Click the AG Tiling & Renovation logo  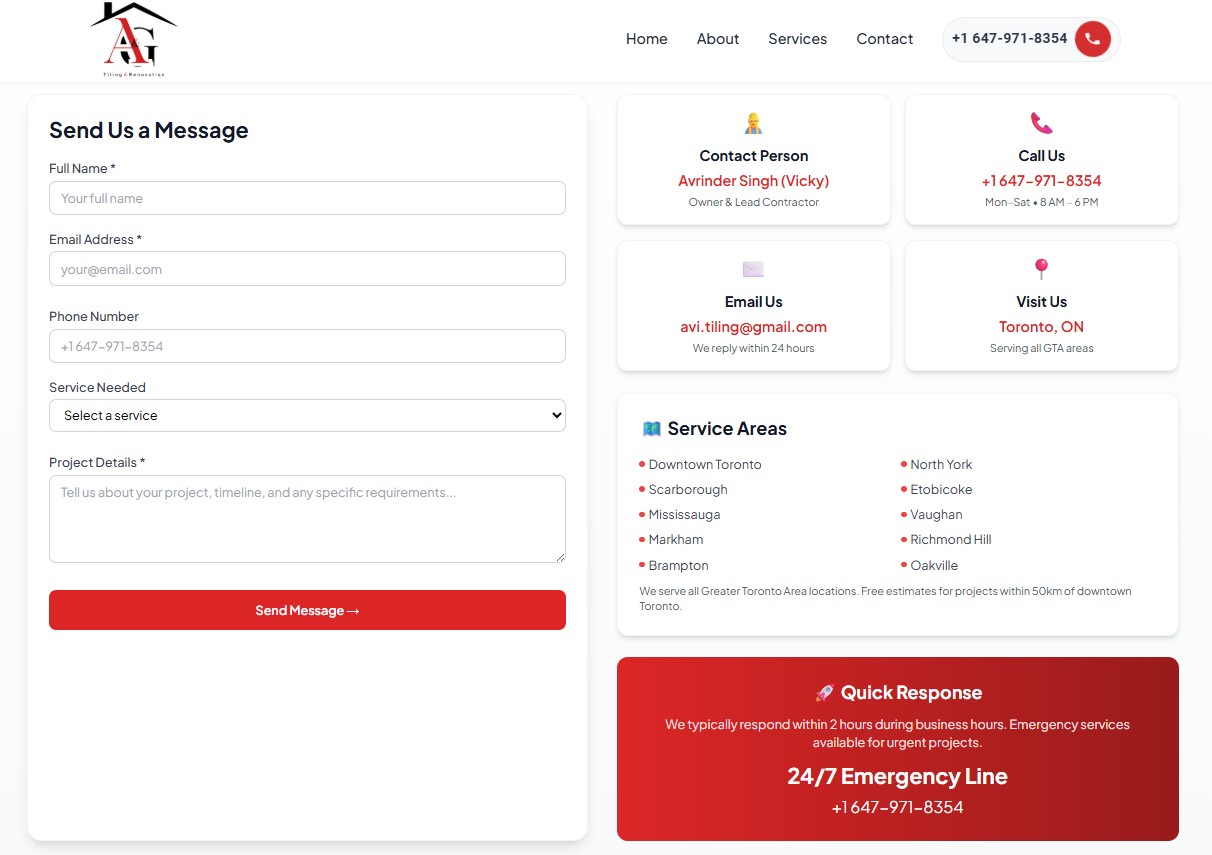pyautogui.click(x=134, y=40)
